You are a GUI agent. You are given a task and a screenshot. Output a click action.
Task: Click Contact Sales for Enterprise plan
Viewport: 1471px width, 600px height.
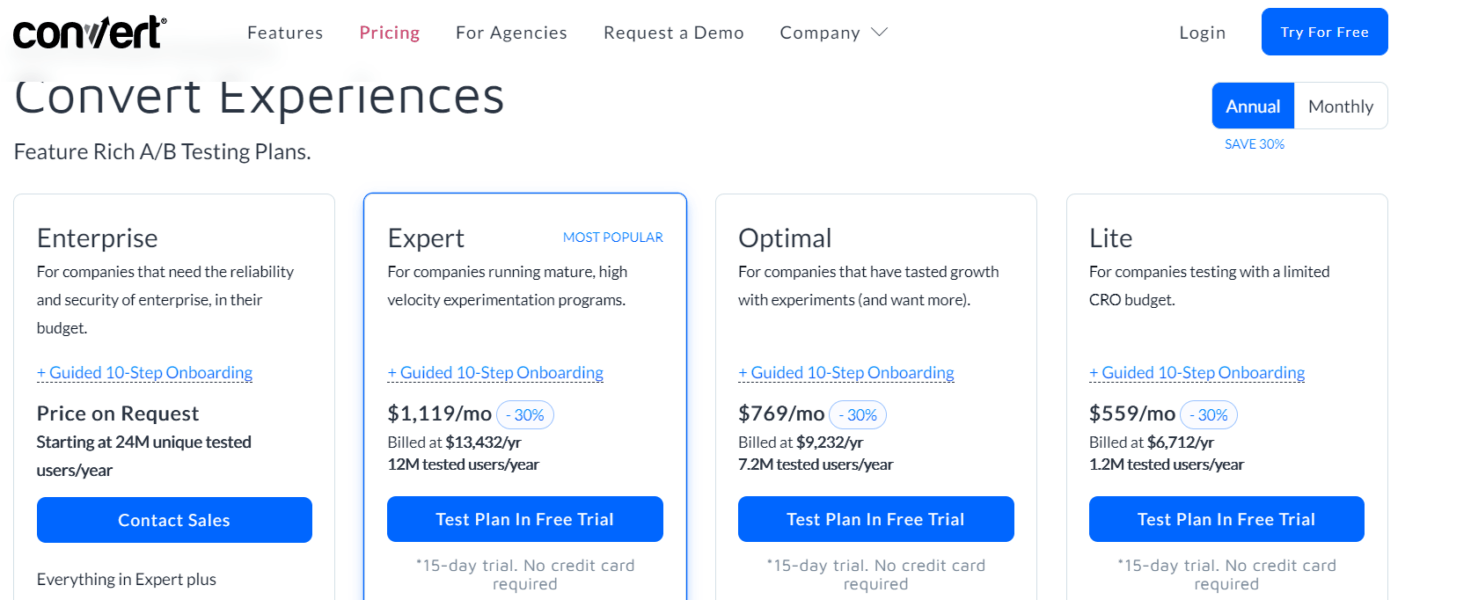174,520
